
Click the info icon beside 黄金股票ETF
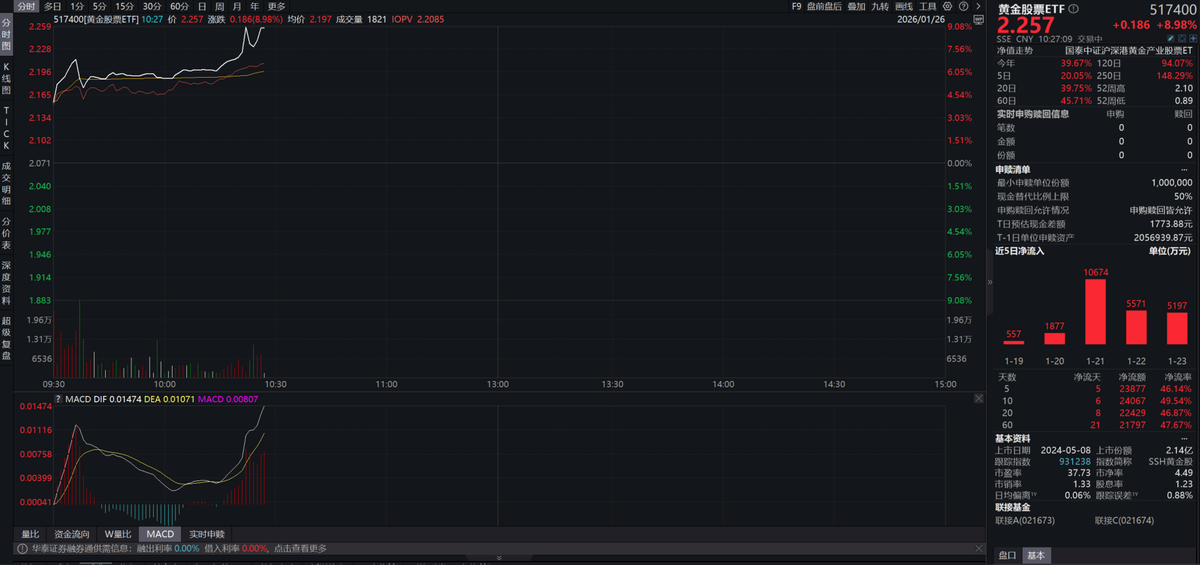coord(1073,8)
